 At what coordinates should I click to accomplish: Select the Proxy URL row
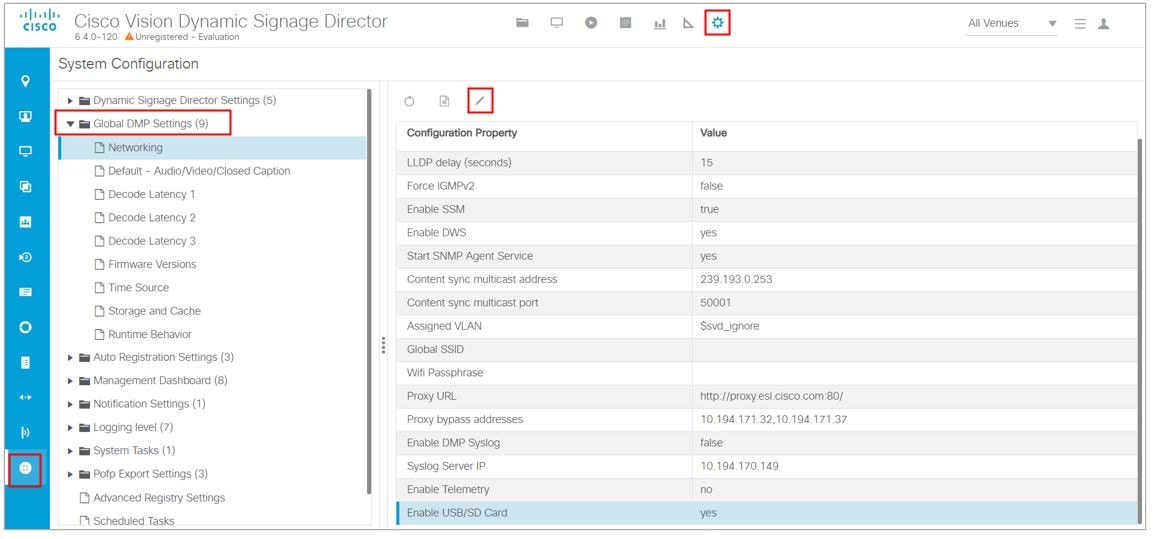point(767,396)
